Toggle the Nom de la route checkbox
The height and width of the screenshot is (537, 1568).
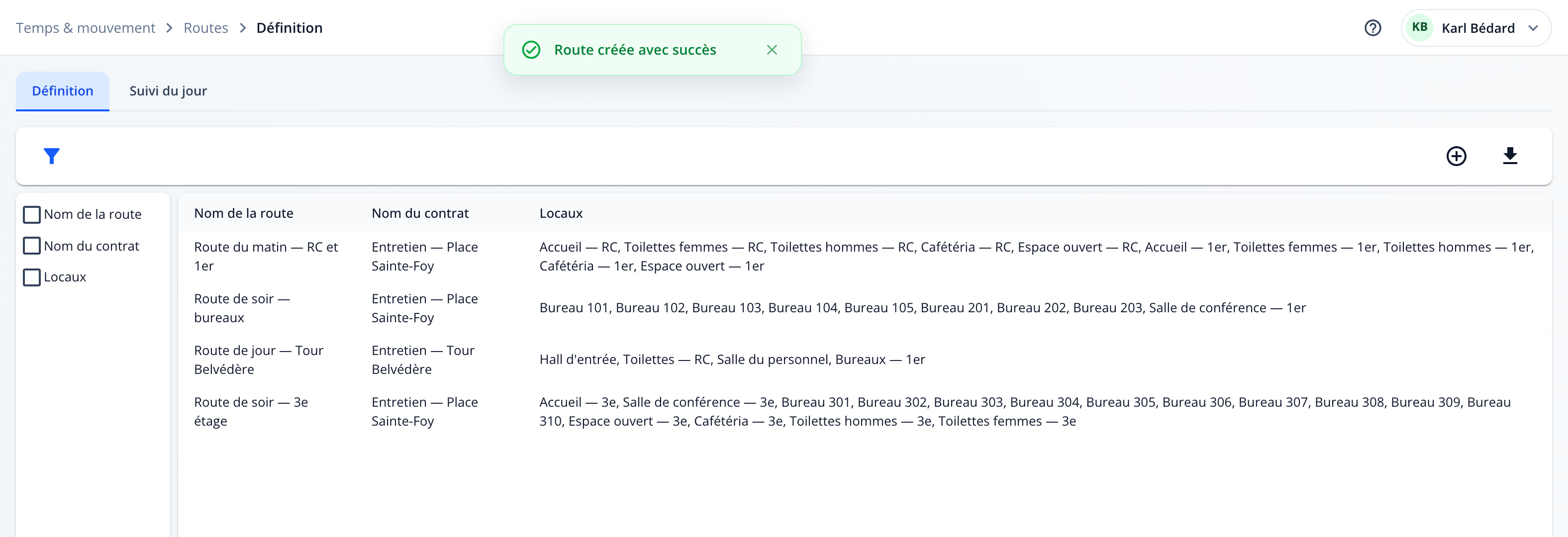click(32, 214)
